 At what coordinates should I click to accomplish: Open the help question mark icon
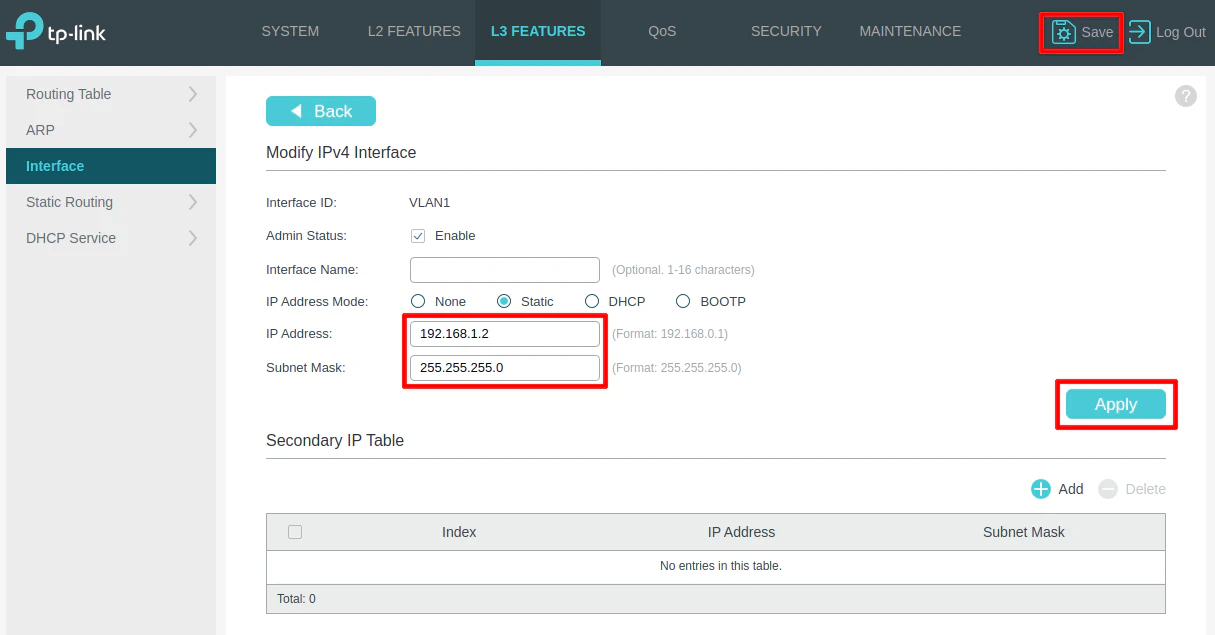pos(1185,96)
